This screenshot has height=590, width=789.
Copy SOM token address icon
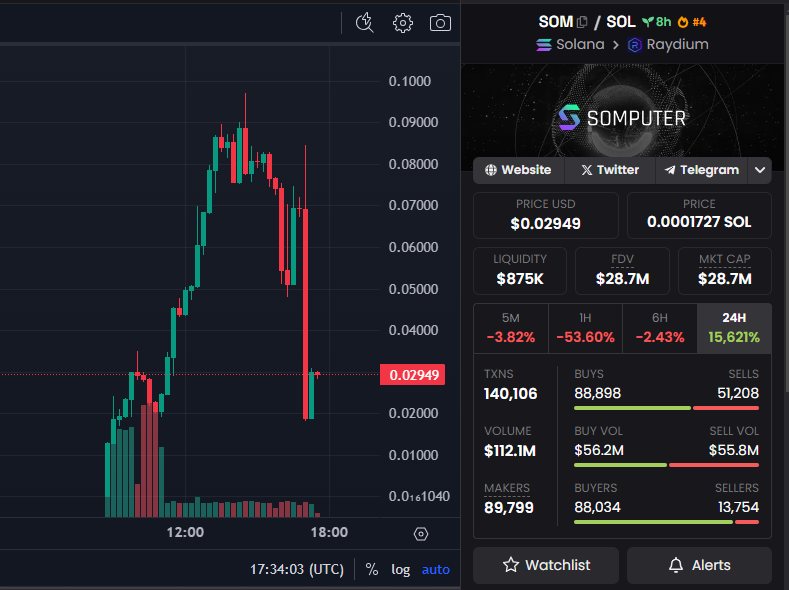tap(582, 22)
